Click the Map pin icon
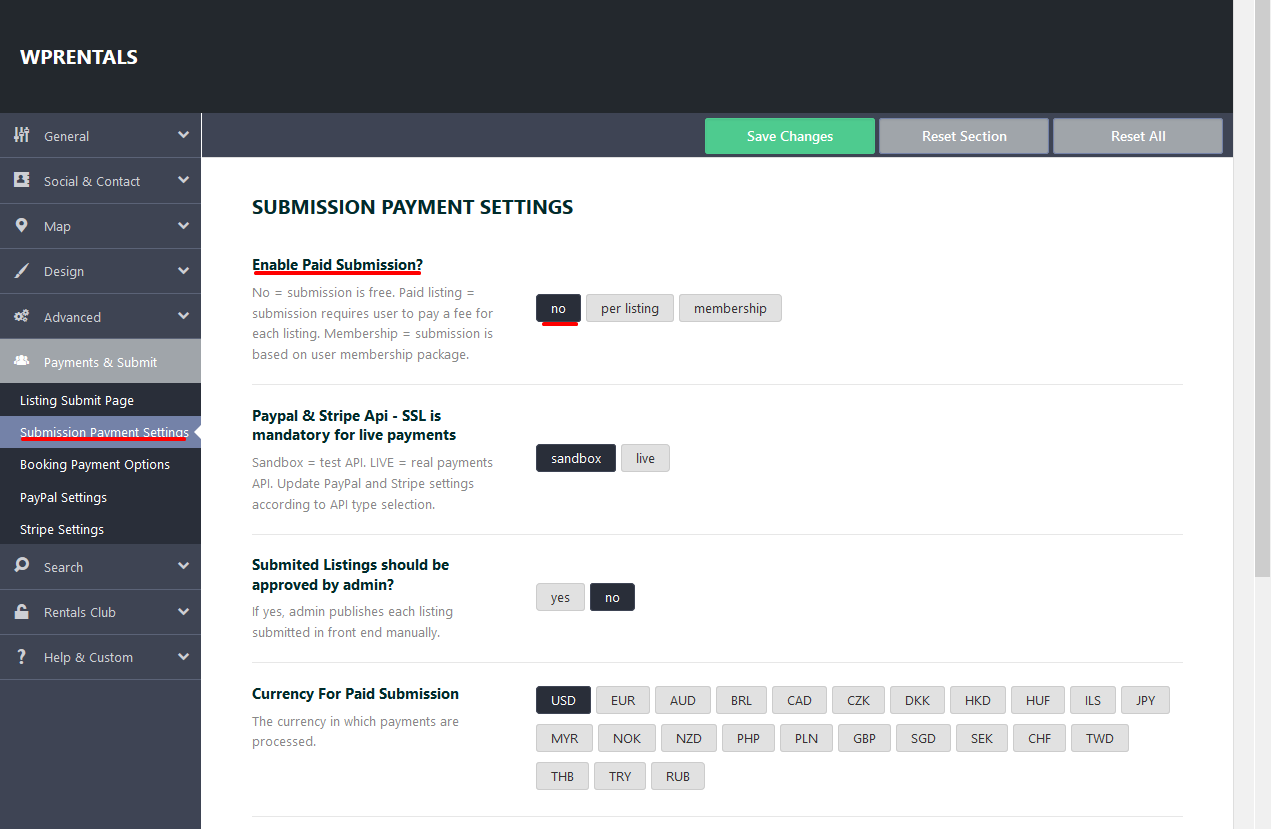This screenshot has width=1271, height=829. point(21,225)
